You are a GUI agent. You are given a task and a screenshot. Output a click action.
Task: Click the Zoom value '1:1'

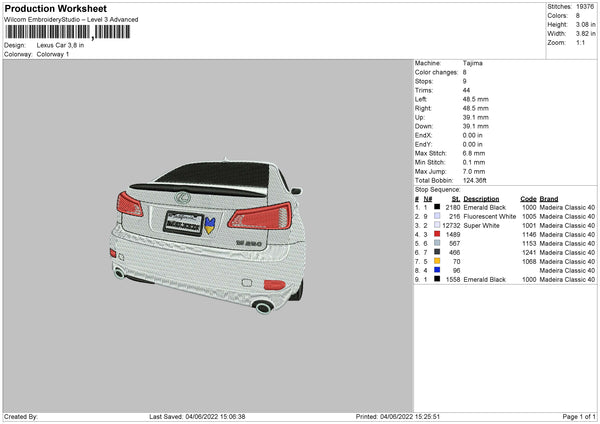tap(580, 42)
